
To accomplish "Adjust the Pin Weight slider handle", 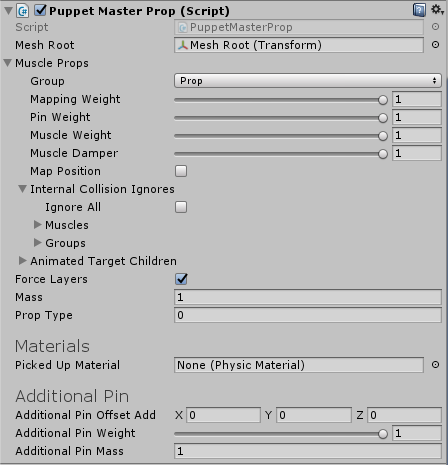I will tap(383, 118).
